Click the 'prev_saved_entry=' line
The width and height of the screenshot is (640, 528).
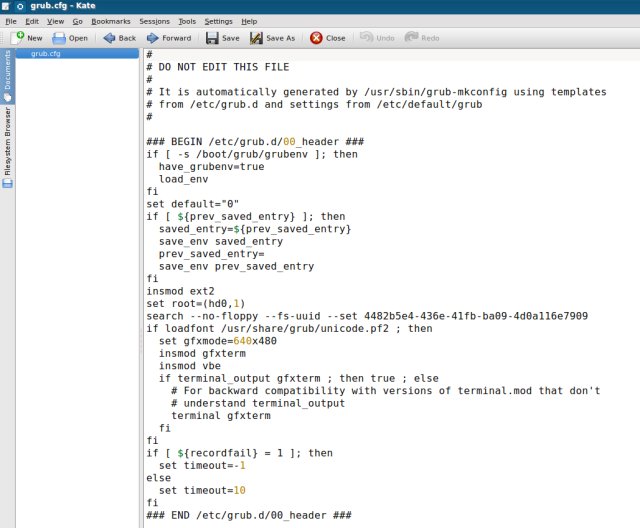point(211,254)
